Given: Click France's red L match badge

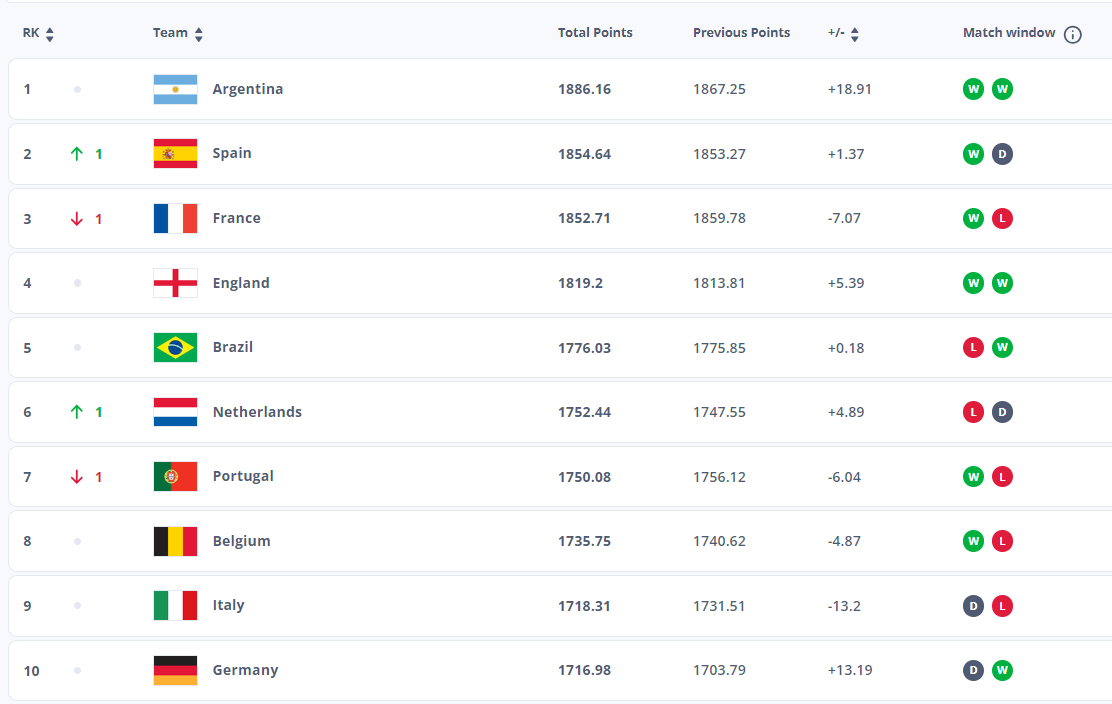Looking at the screenshot, I should tap(1002, 218).
